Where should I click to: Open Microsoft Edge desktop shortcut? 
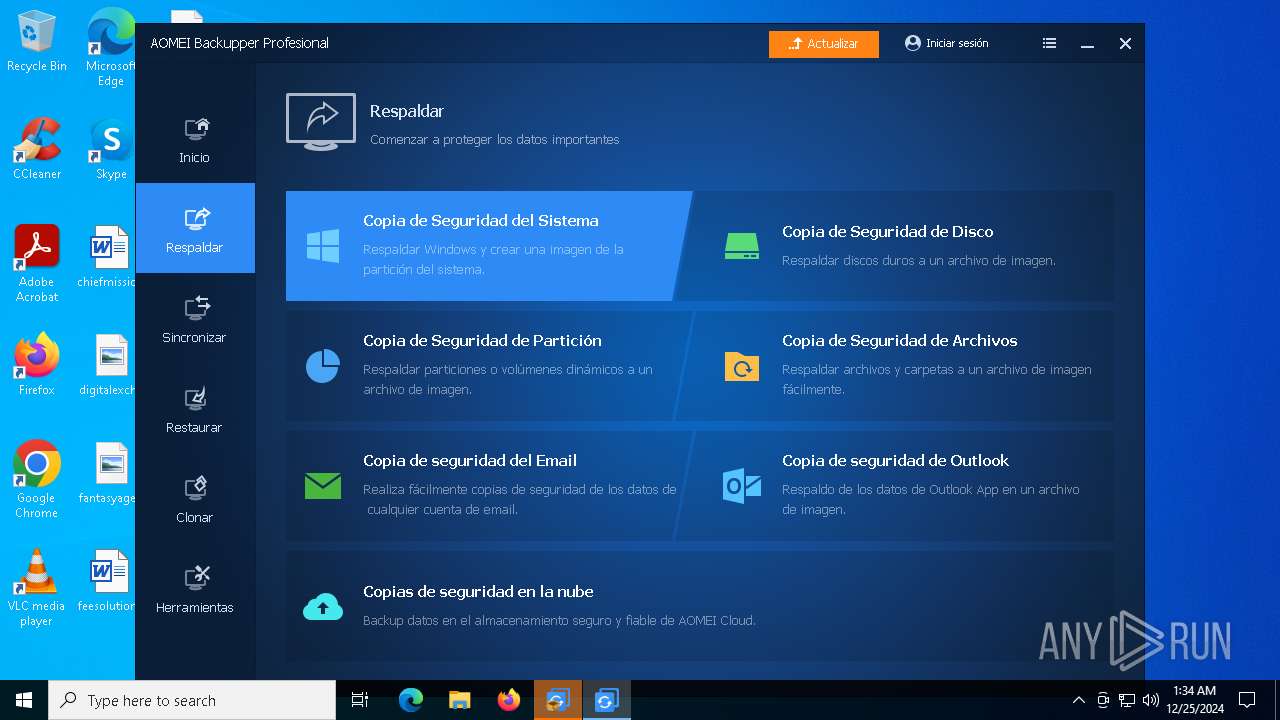111,48
